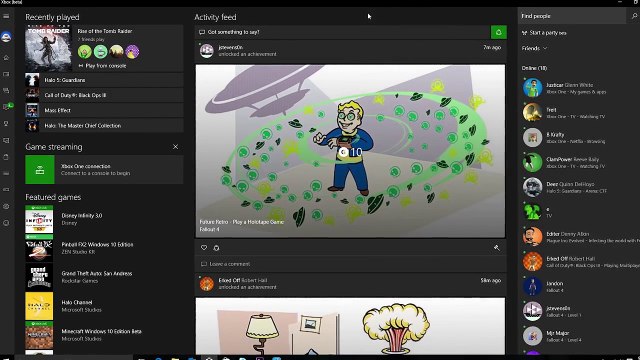Click the Leave a comment field

pyautogui.click(x=350, y=264)
